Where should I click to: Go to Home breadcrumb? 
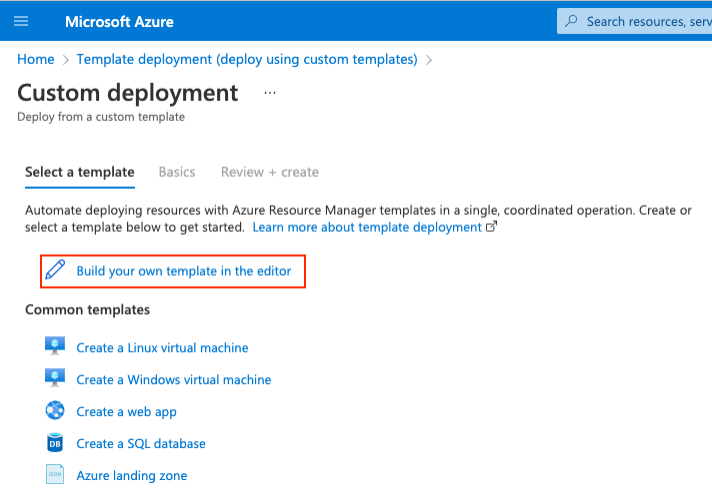[x=35, y=59]
